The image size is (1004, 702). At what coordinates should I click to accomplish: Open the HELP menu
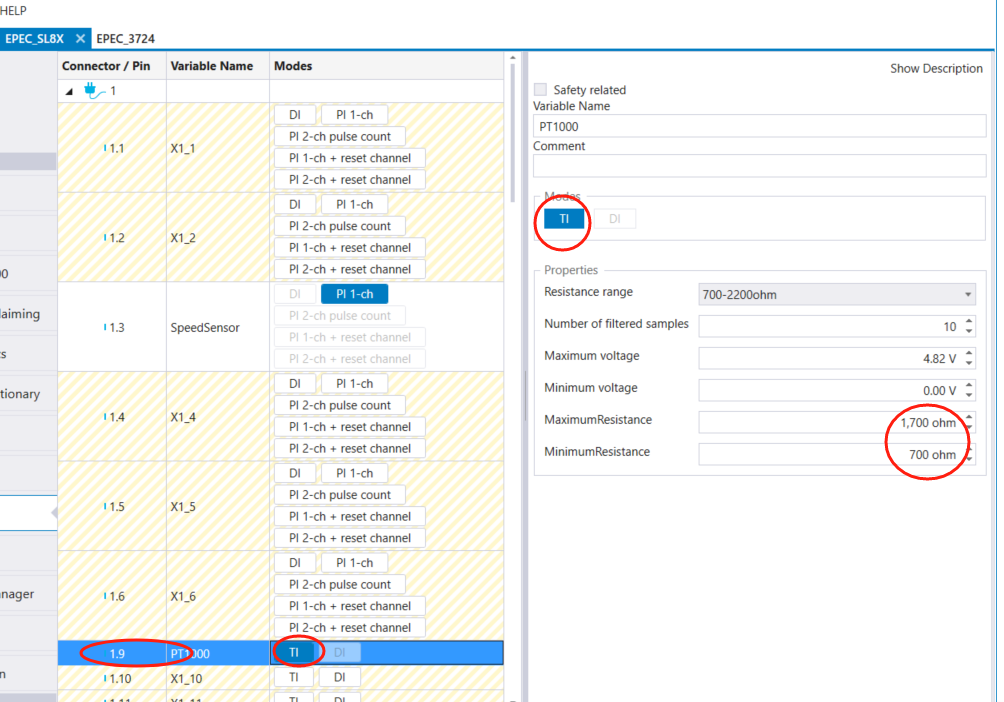coord(14,10)
